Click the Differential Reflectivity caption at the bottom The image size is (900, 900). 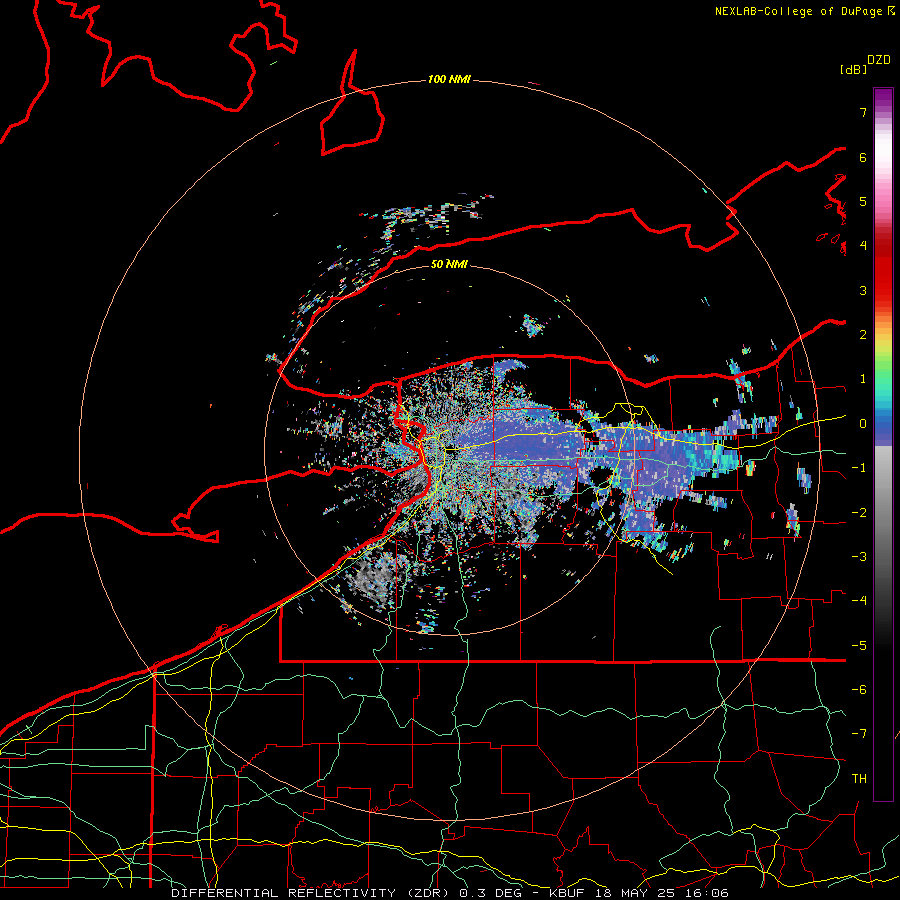[450, 893]
